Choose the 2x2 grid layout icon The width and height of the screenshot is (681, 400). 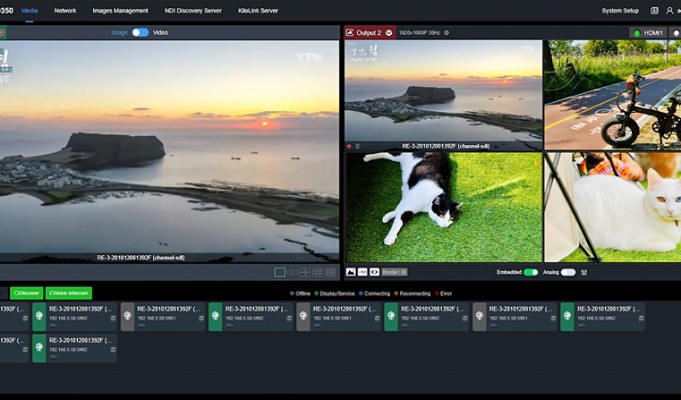click(x=305, y=272)
